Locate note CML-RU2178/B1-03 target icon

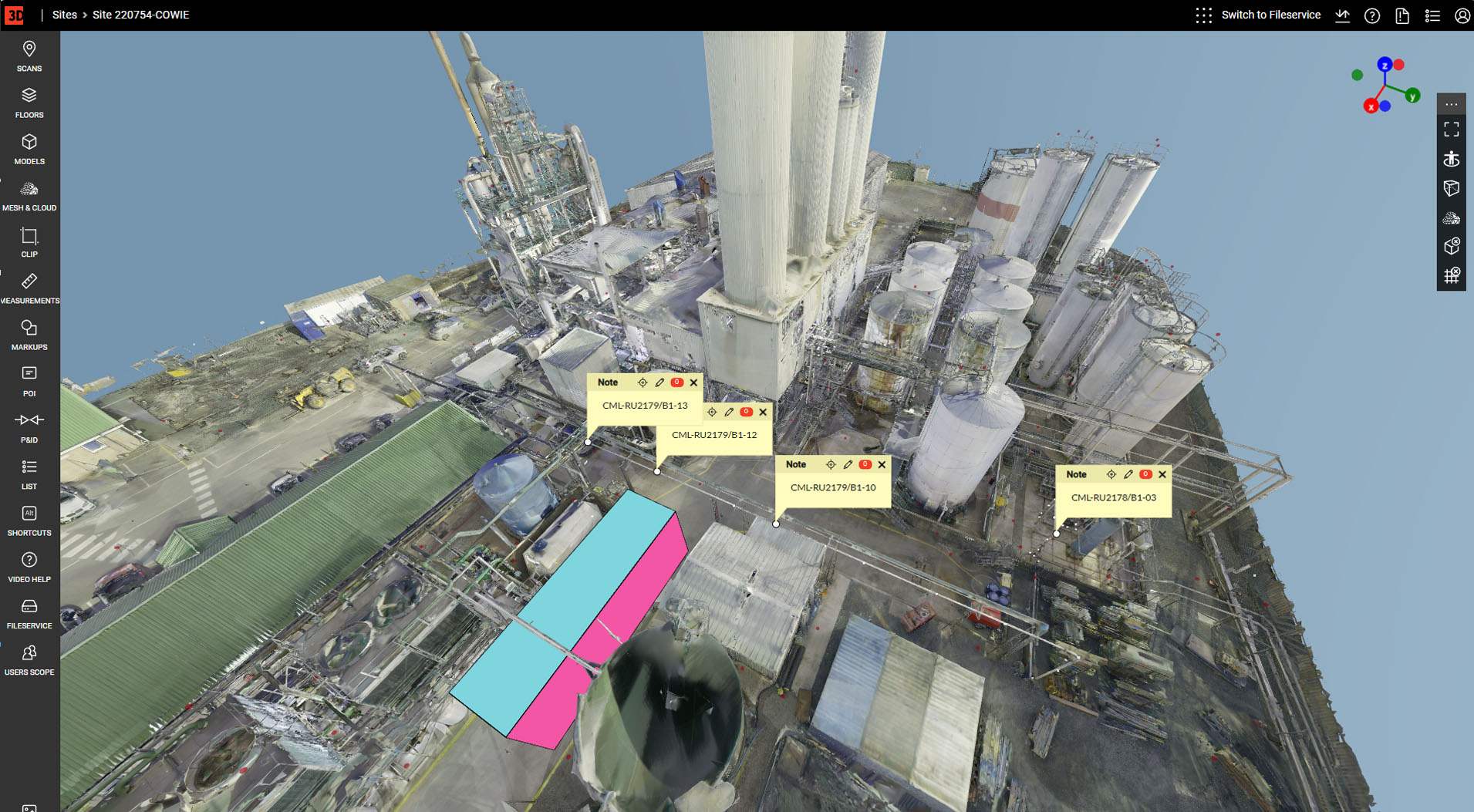coord(1111,474)
